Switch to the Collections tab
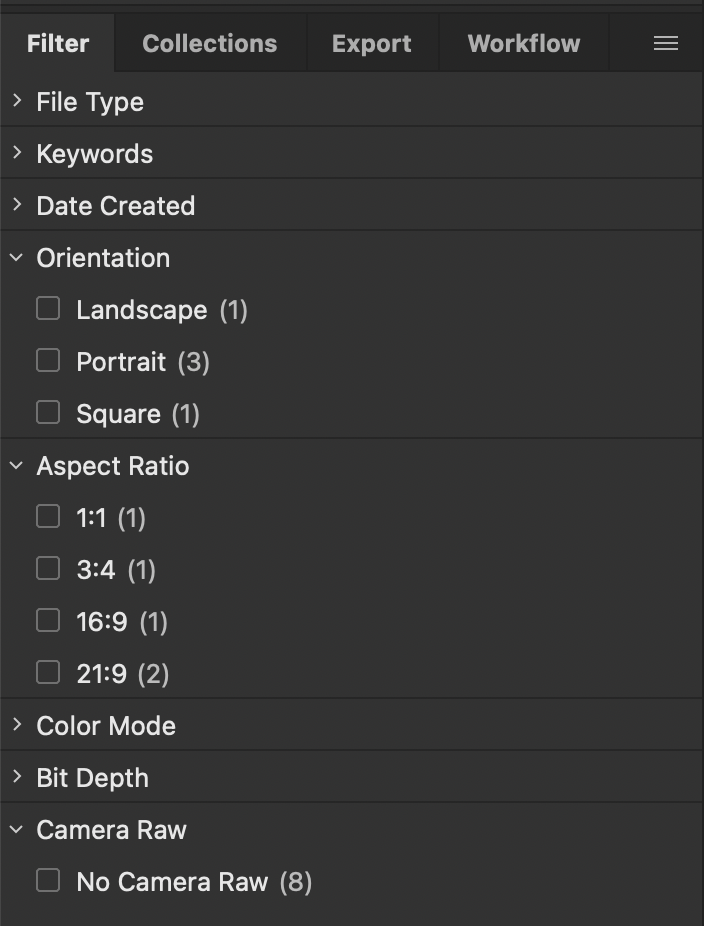The height and width of the screenshot is (926, 704). tap(209, 43)
